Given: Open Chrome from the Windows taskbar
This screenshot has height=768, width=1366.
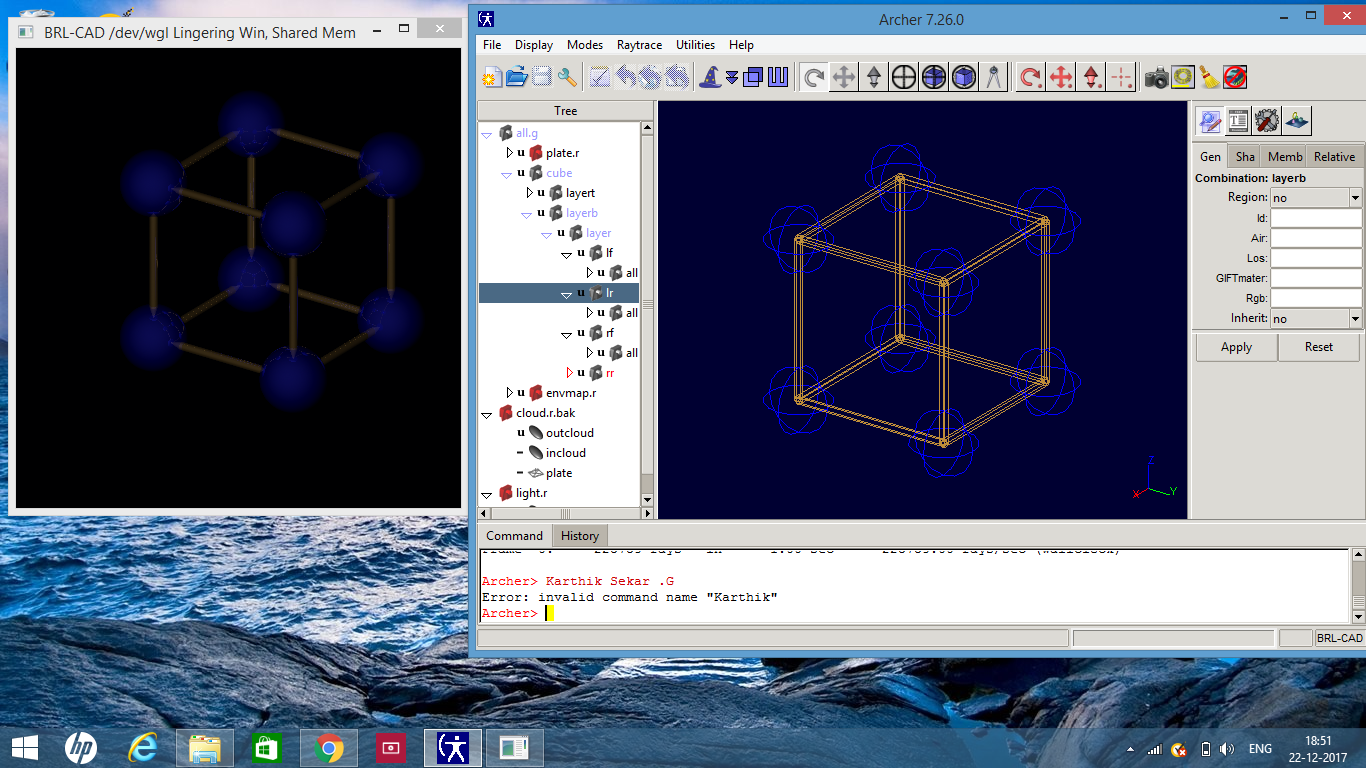Looking at the screenshot, I should point(329,747).
